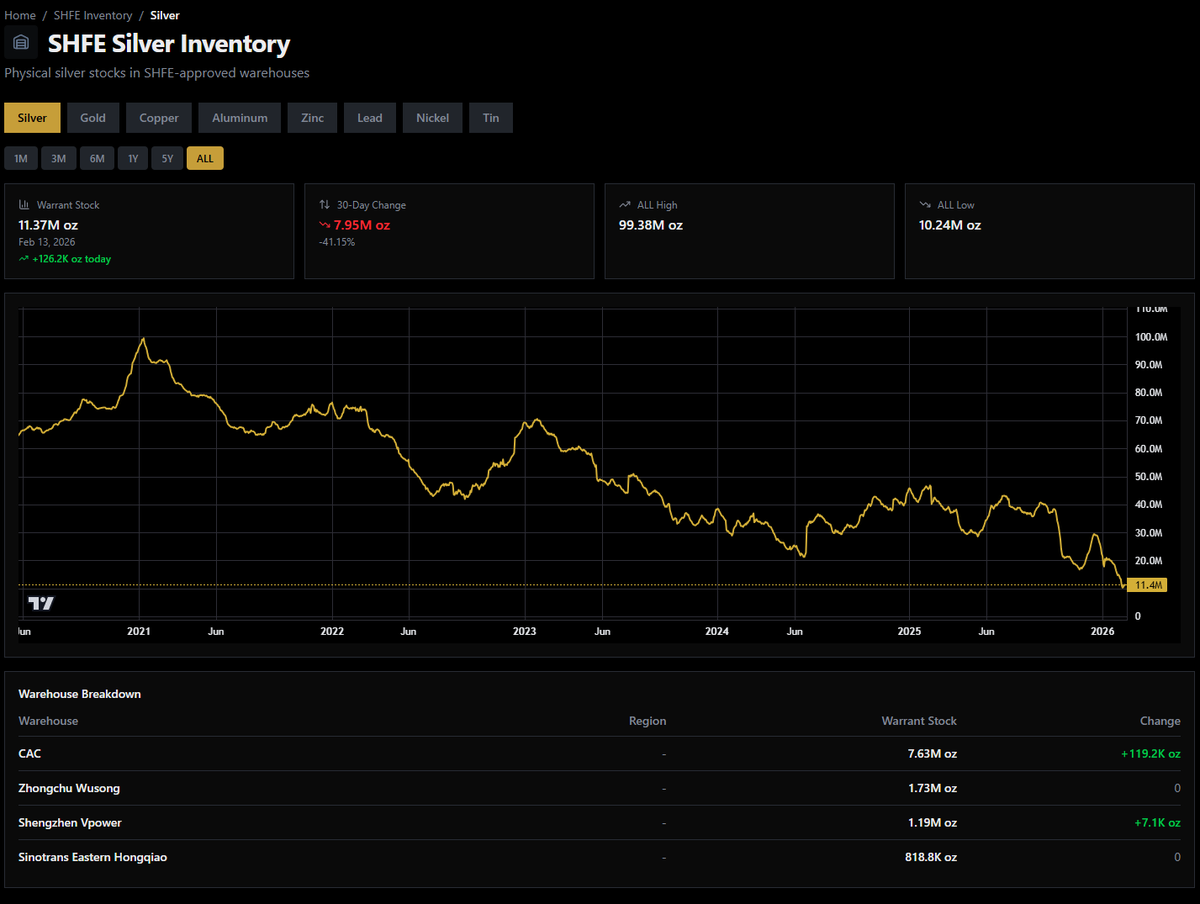
Task: Switch to the Tin metal tab
Action: pyautogui.click(x=491, y=118)
